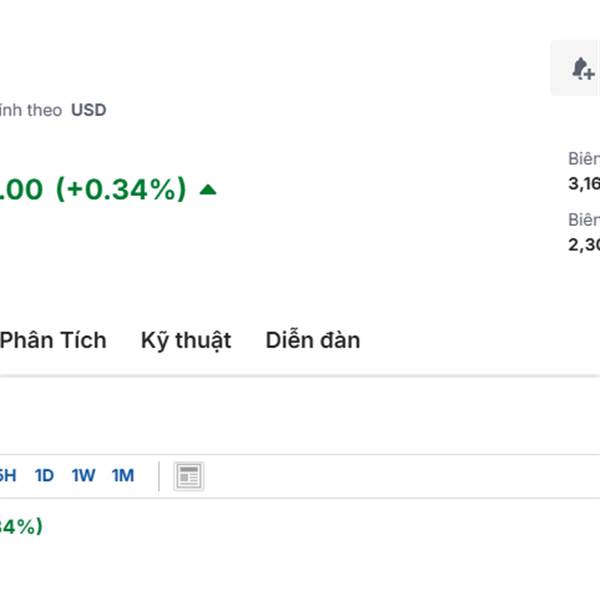Toggle the chart news overlay icon
Screen dimensions: 600x600
pos(188,476)
